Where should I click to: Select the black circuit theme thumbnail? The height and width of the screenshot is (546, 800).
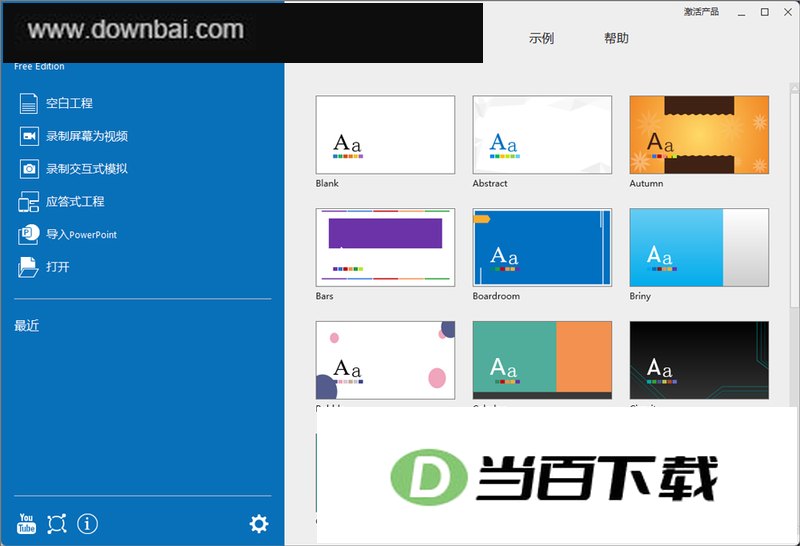(699, 360)
